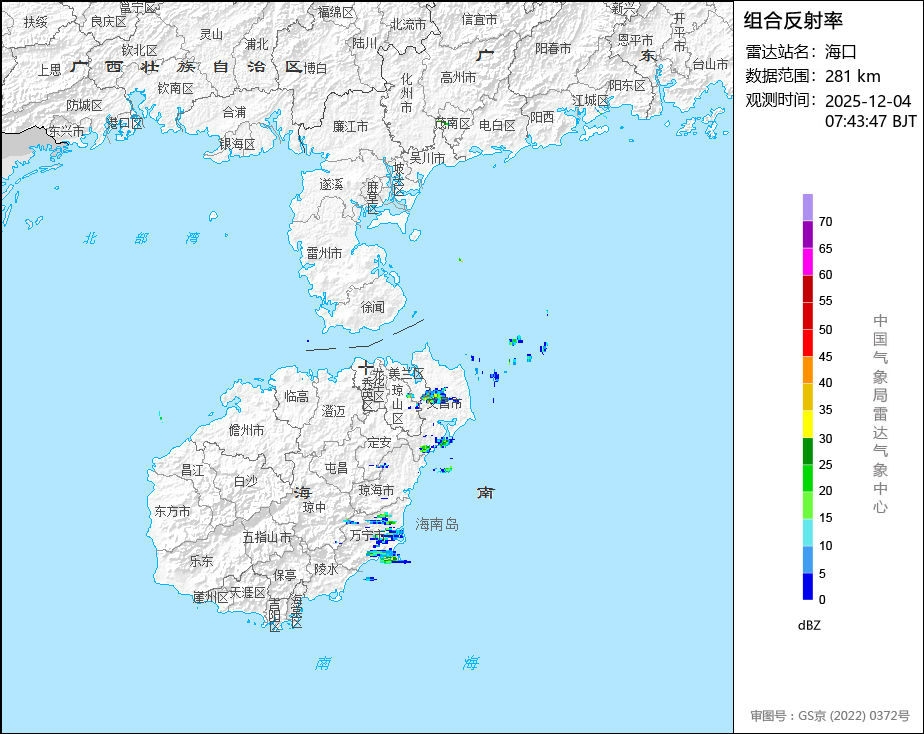Image resolution: width=924 pixels, height=734 pixels.
Task: Click the legend value 0
Action: tap(822, 600)
